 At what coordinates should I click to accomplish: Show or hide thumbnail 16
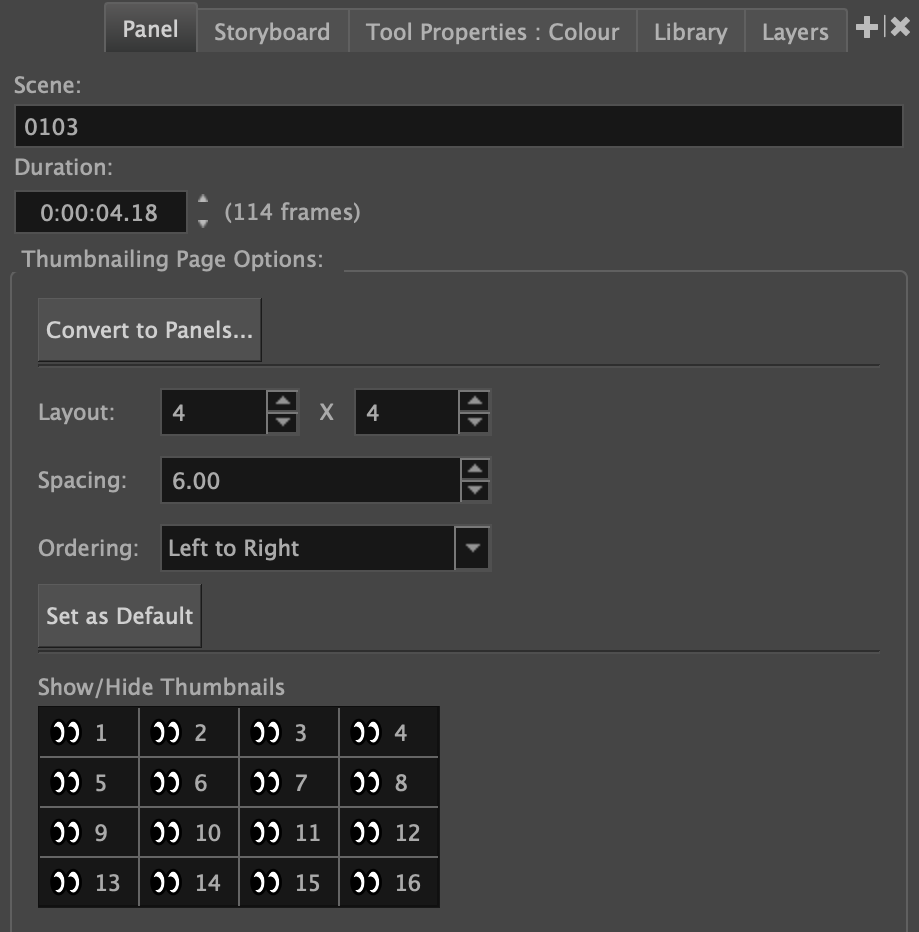pyautogui.click(x=366, y=883)
